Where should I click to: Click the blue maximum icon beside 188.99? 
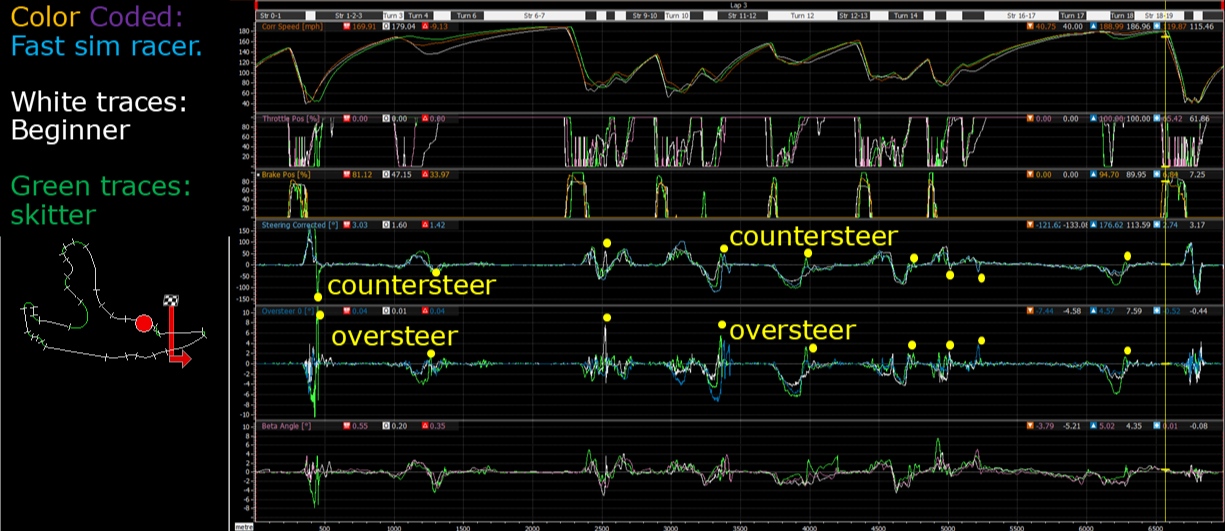(1094, 27)
